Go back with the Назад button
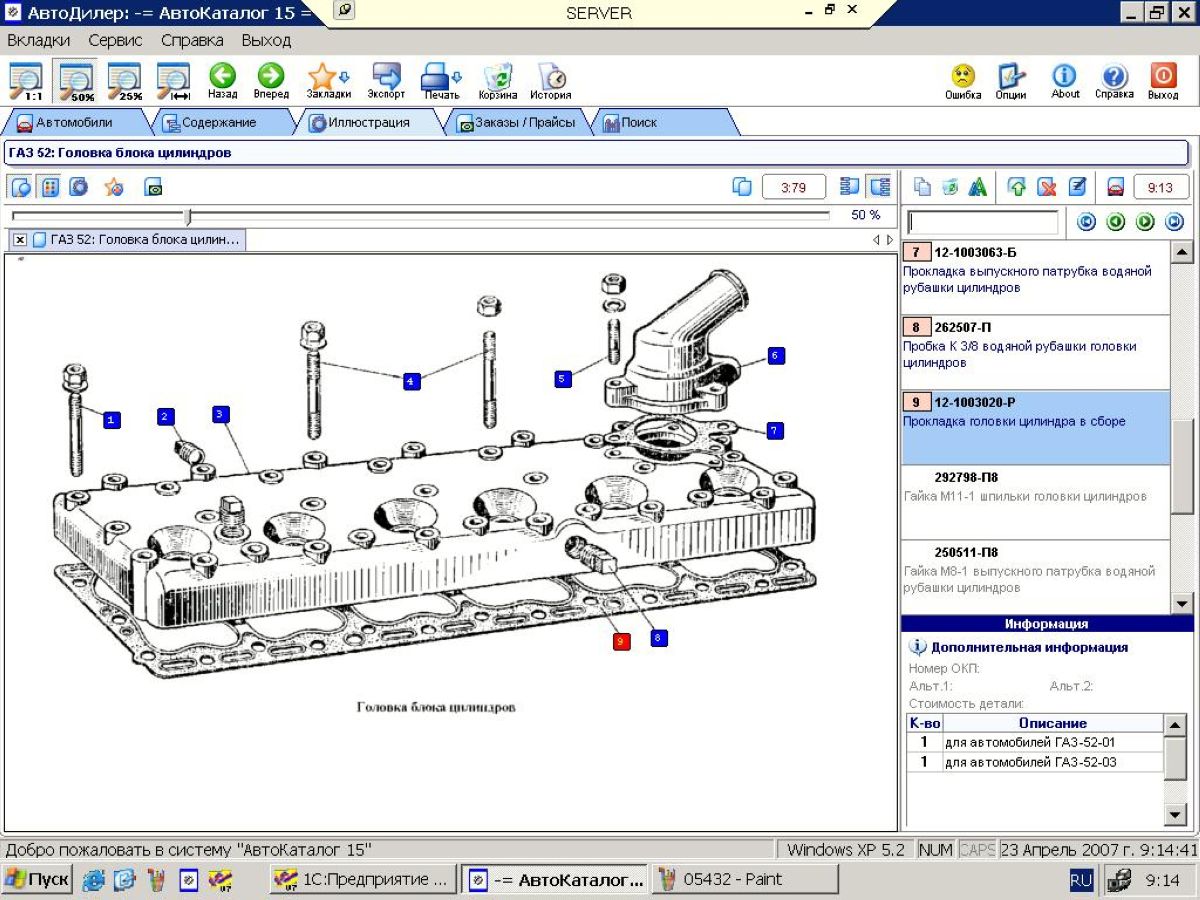 click(x=222, y=81)
